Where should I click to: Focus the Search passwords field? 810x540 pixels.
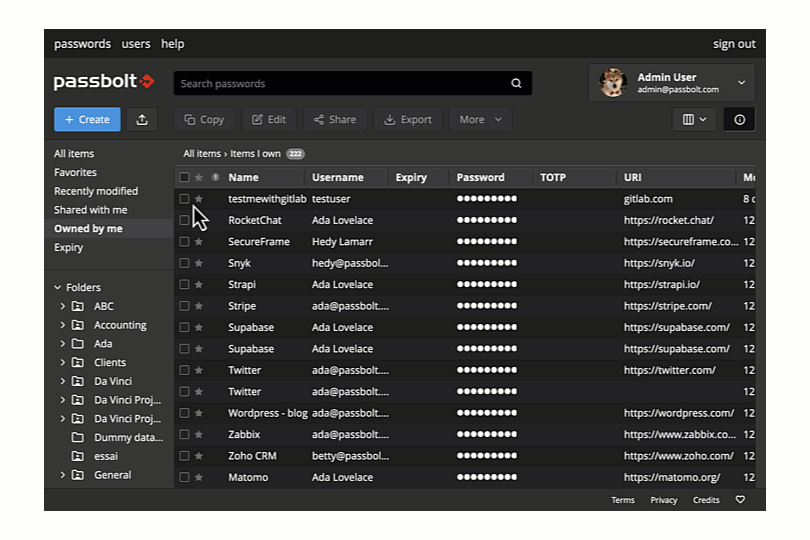click(x=353, y=83)
